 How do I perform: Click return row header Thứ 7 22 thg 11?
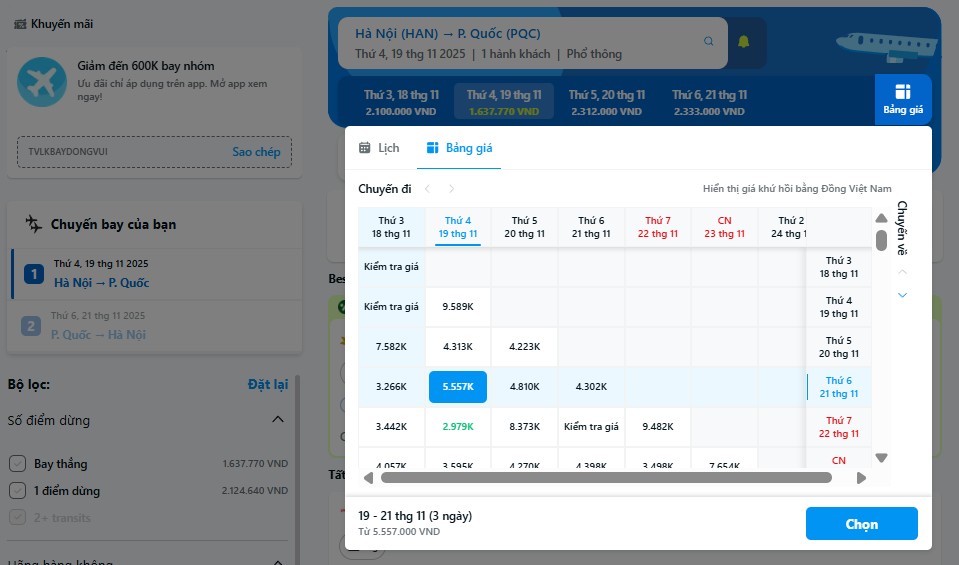(839, 427)
